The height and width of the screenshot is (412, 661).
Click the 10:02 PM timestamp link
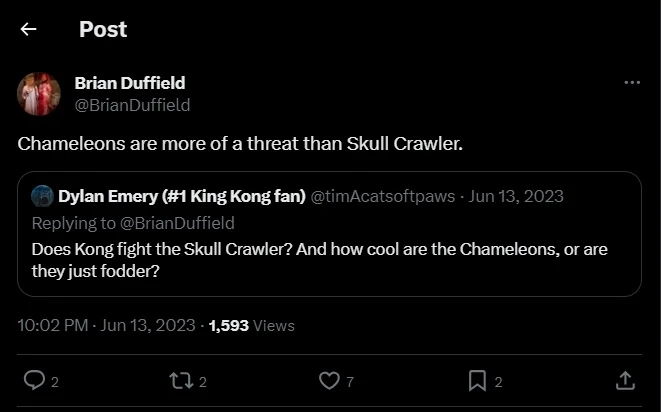tap(50, 325)
